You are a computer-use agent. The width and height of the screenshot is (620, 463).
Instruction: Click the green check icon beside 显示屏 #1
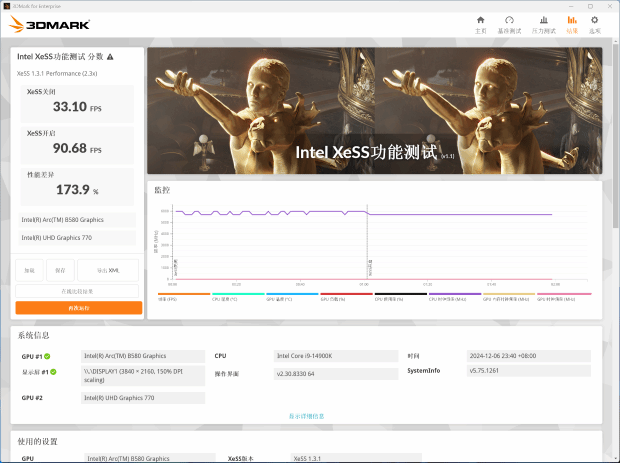point(53,372)
